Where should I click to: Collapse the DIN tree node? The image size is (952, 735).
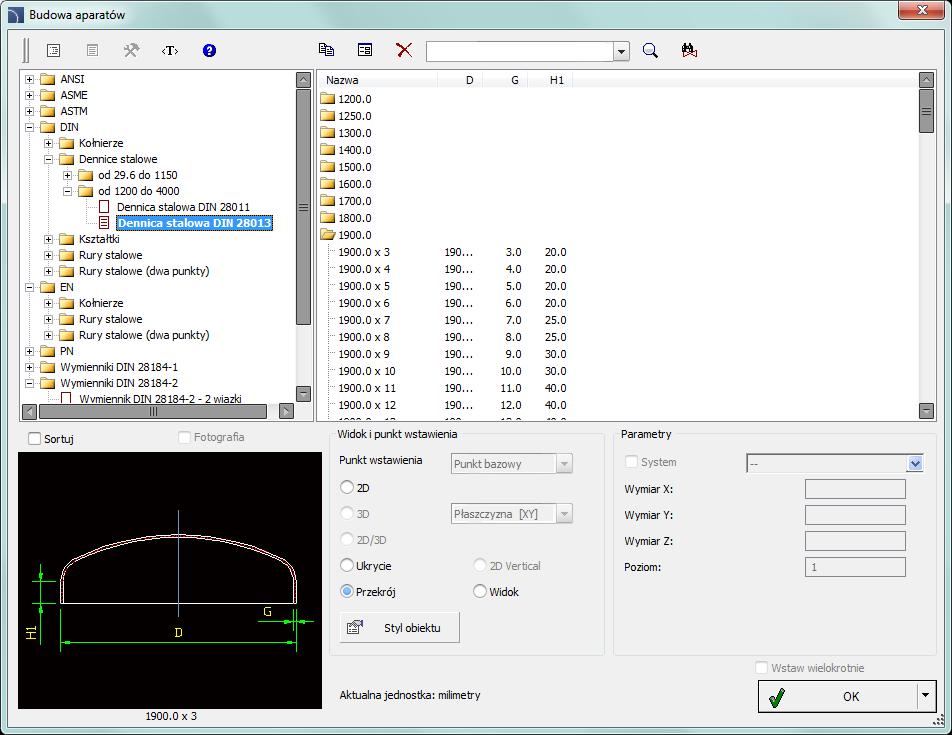[29, 127]
